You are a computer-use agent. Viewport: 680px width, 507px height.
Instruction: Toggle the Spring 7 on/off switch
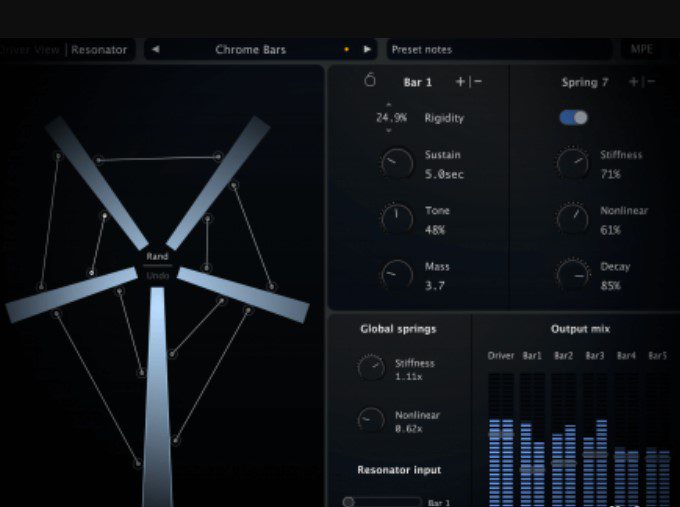click(x=573, y=118)
